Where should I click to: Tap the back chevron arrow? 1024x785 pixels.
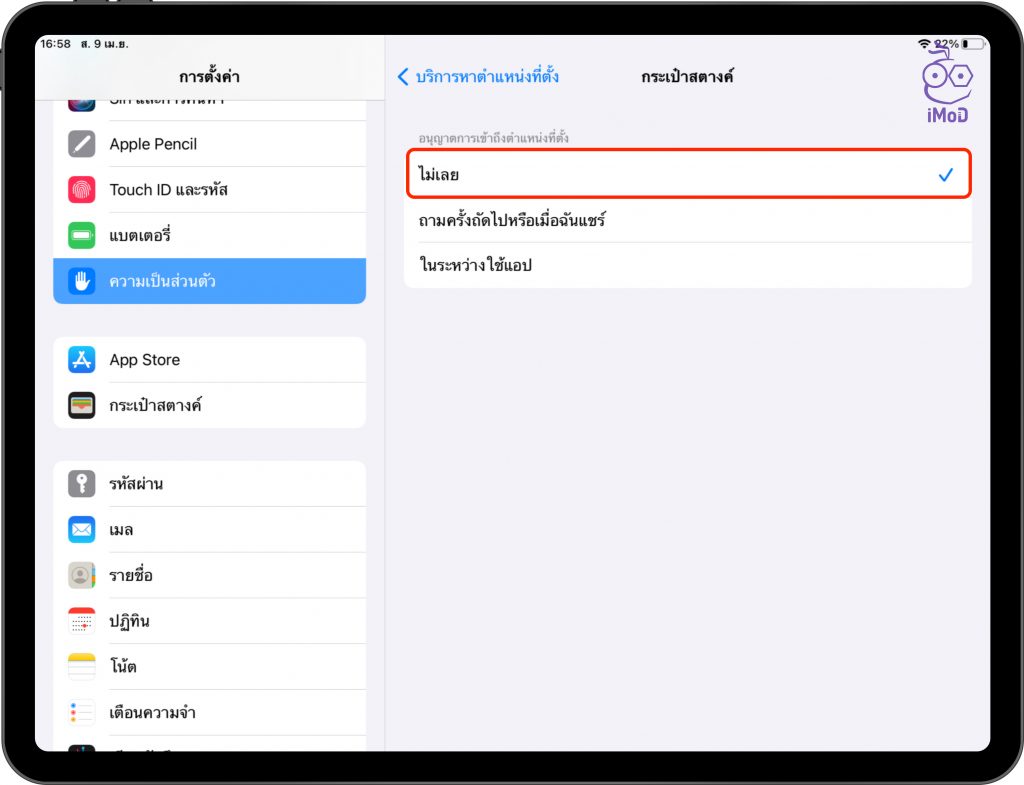click(x=403, y=77)
